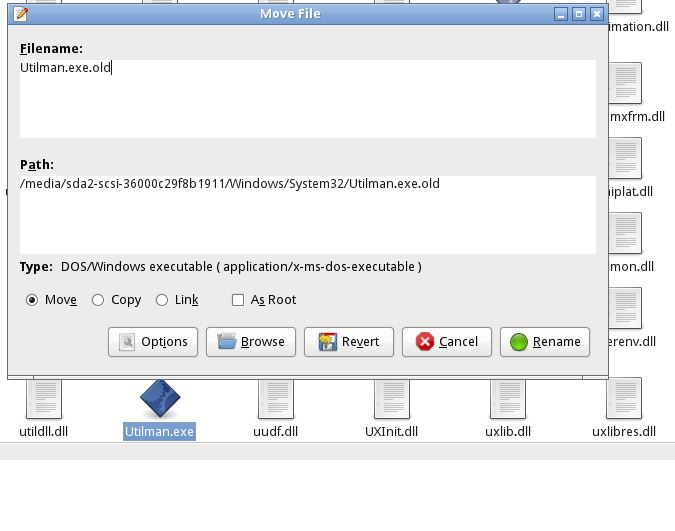Click the utildll.dll filename label
Screen dimensions: 675x531
point(43,432)
